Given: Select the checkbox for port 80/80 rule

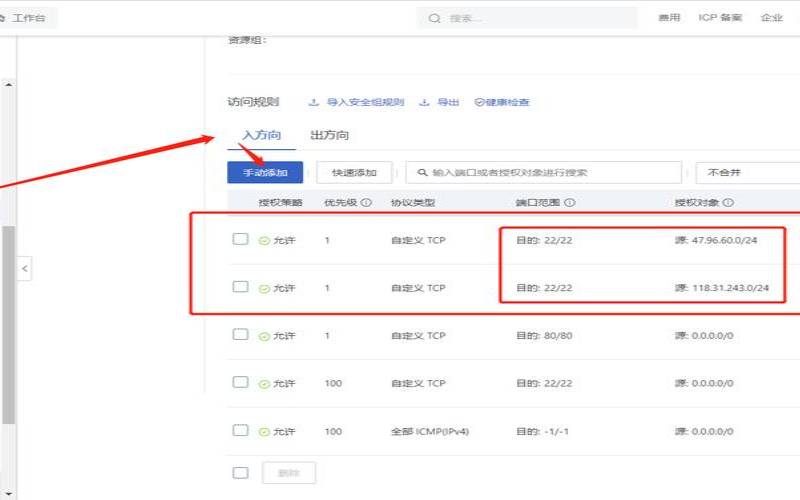Looking at the screenshot, I should tap(240, 335).
